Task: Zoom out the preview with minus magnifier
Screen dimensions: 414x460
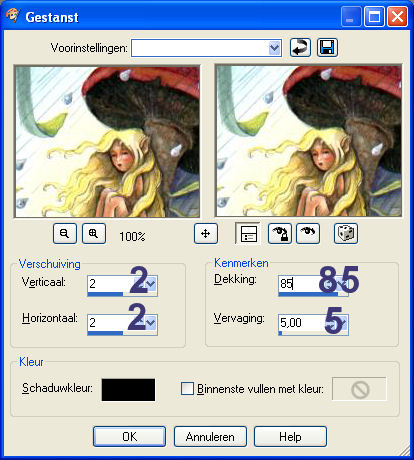Action: tap(65, 234)
